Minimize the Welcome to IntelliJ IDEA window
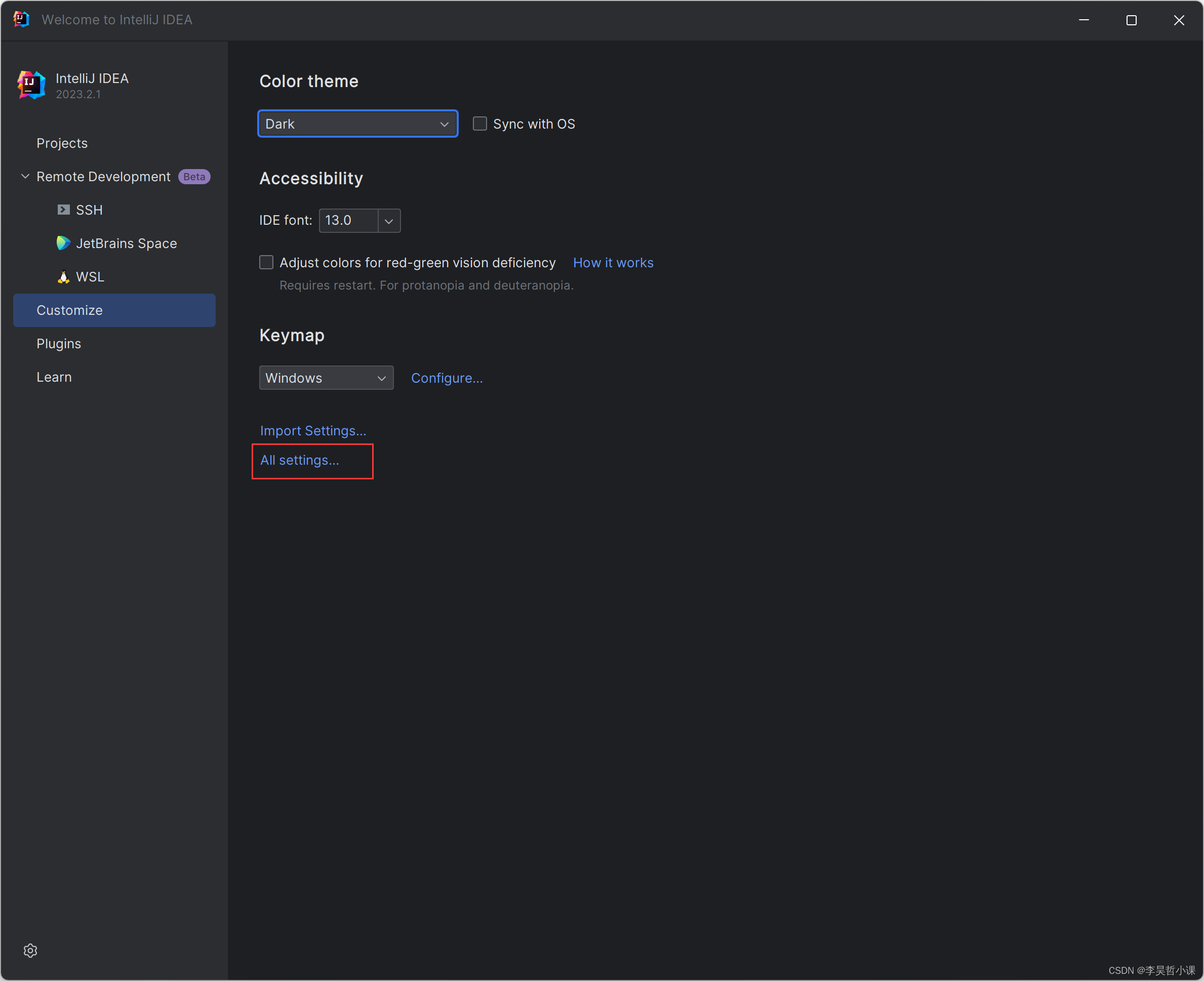Image resolution: width=1204 pixels, height=981 pixels. (x=1083, y=20)
